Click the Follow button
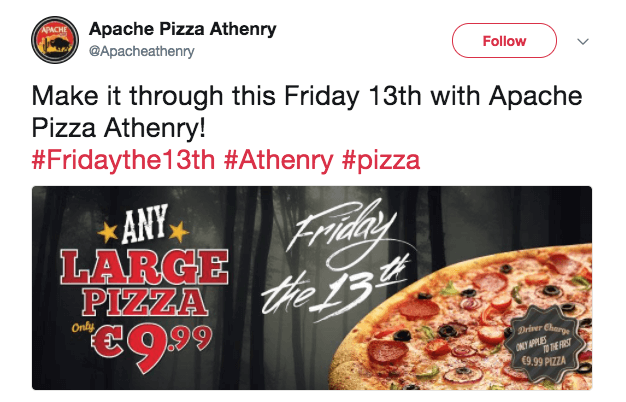Viewport: 626px width, 402px height. click(504, 41)
